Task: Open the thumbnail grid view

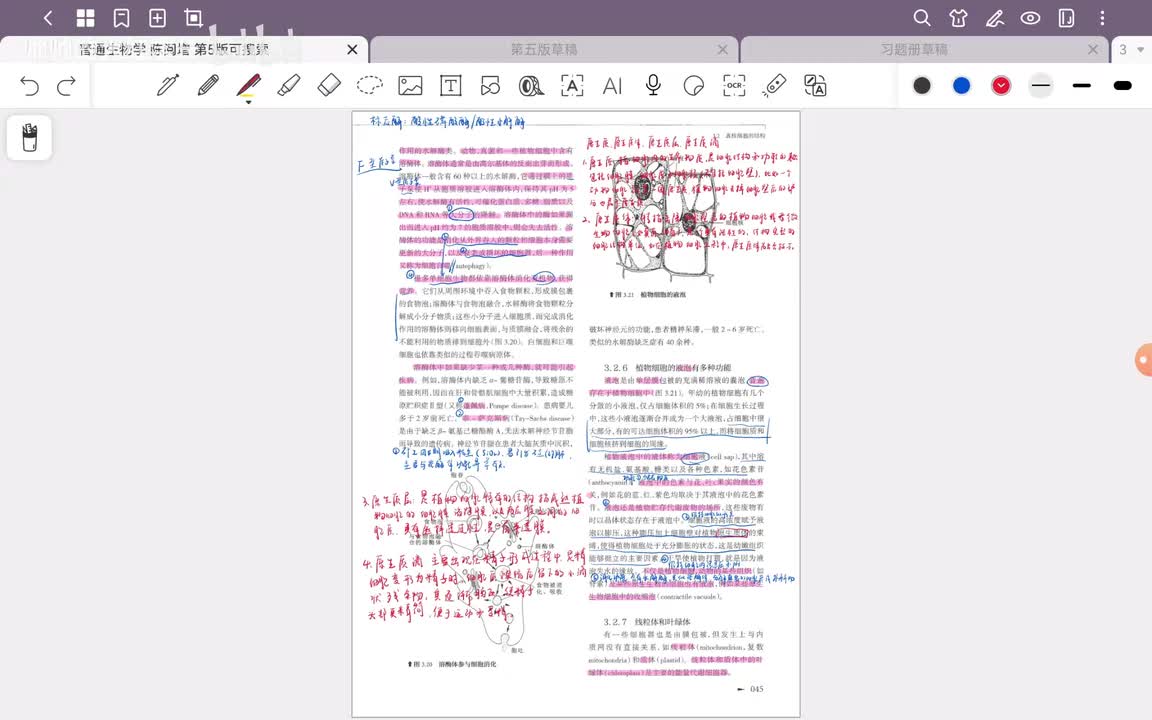Action: pyautogui.click(x=85, y=18)
